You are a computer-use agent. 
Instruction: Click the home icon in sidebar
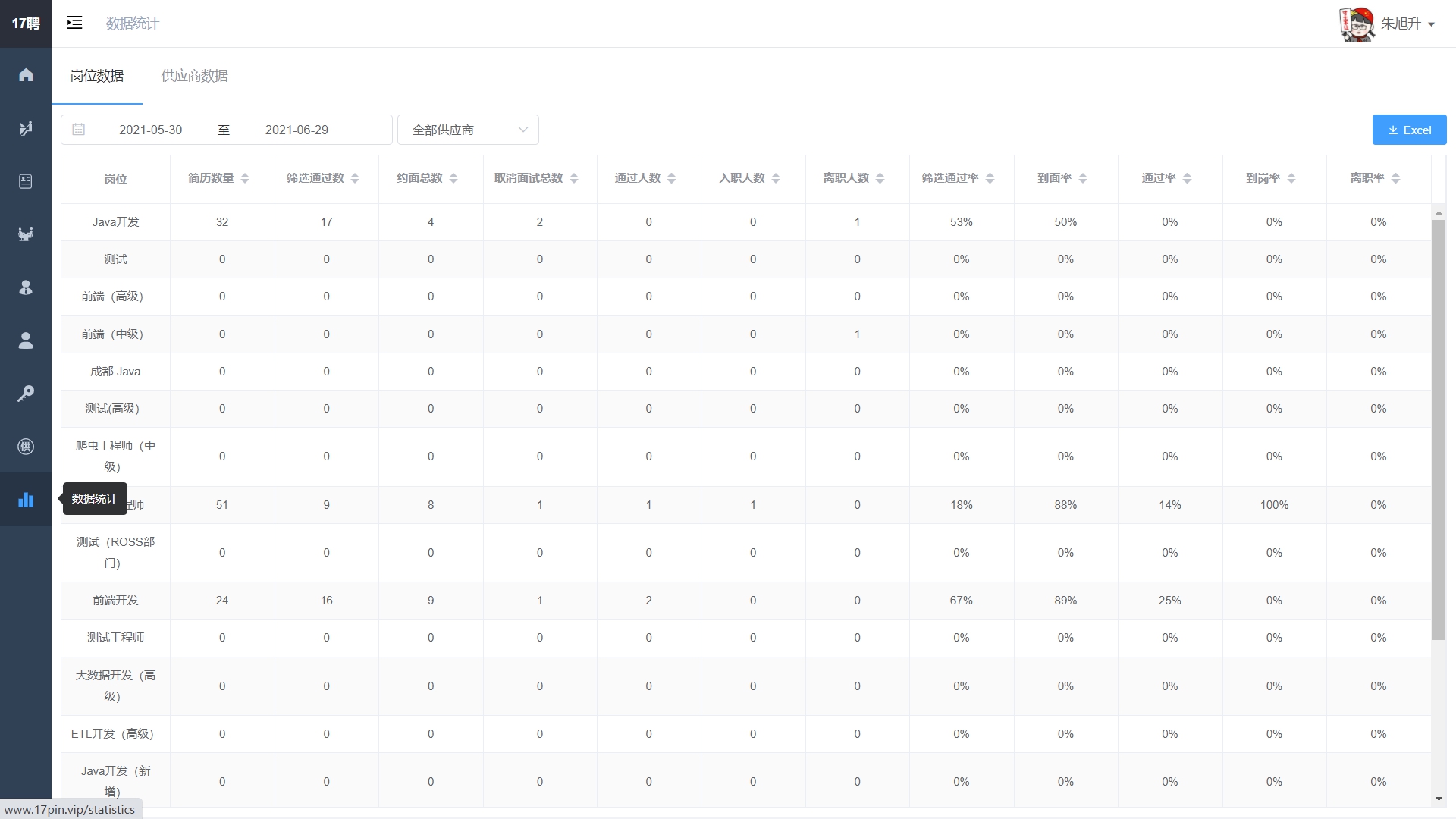pyautogui.click(x=26, y=74)
